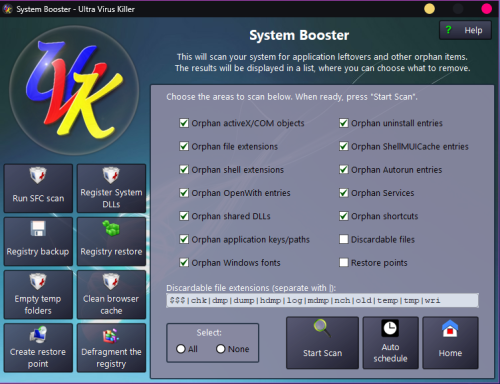Click the Defragment the registry label
The height and width of the screenshot is (384, 500).
pos(111,358)
